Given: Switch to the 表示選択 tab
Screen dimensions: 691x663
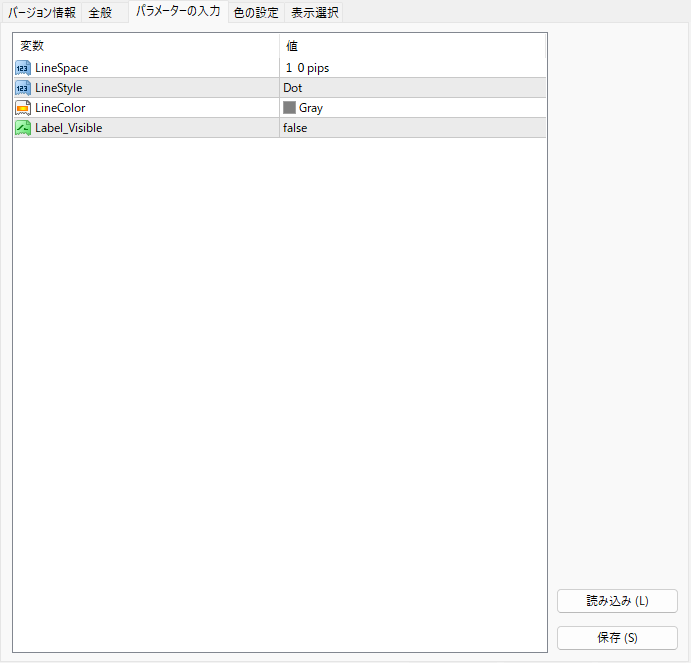Looking at the screenshot, I should point(315,12).
